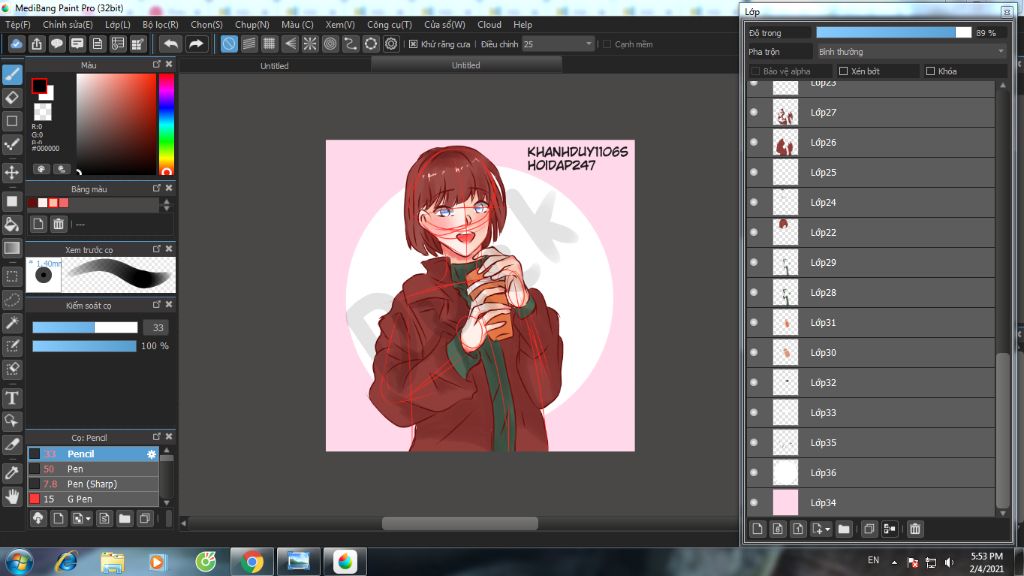Switch to first Untitled canvas tab
Viewport: 1024px width, 576px height.
(274, 65)
